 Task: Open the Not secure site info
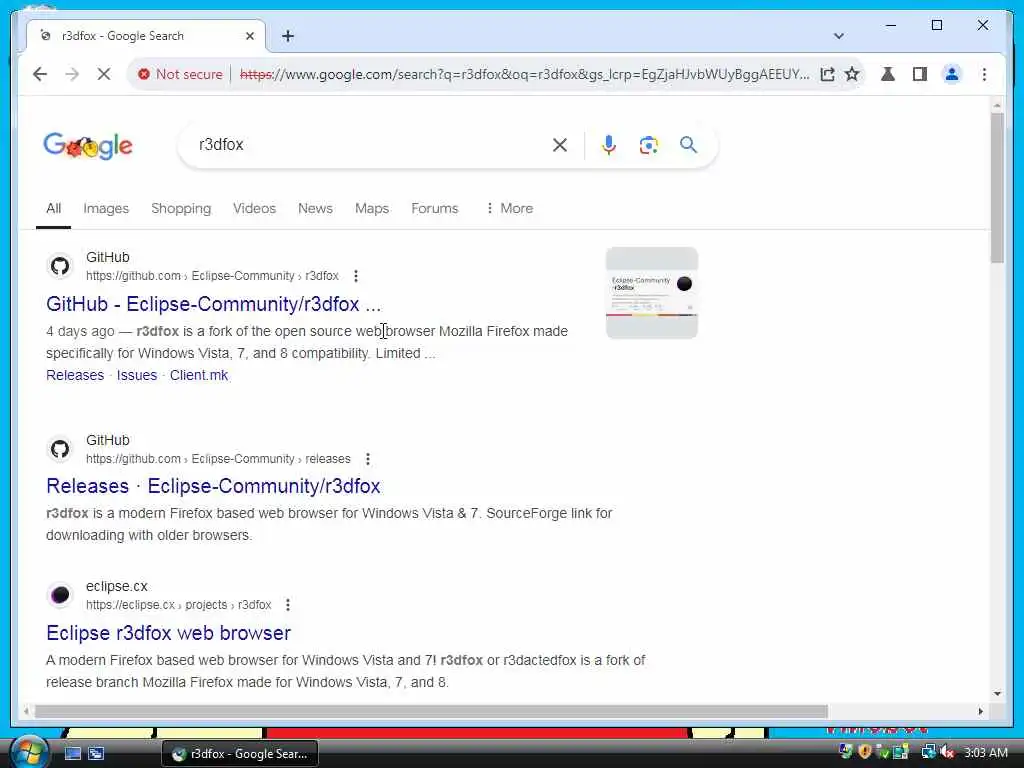180,74
